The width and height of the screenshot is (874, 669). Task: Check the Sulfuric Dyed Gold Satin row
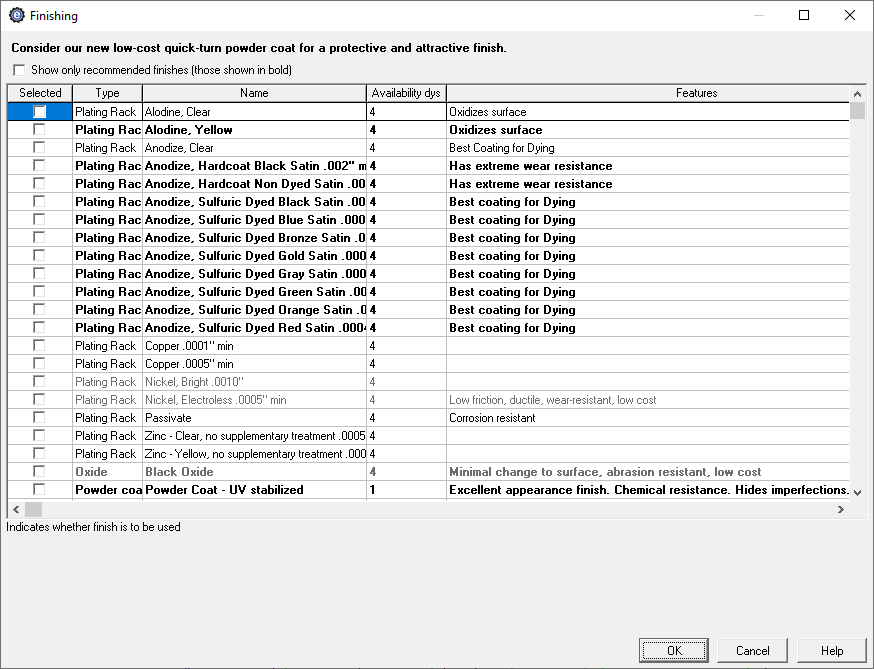(x=40, y=255)
